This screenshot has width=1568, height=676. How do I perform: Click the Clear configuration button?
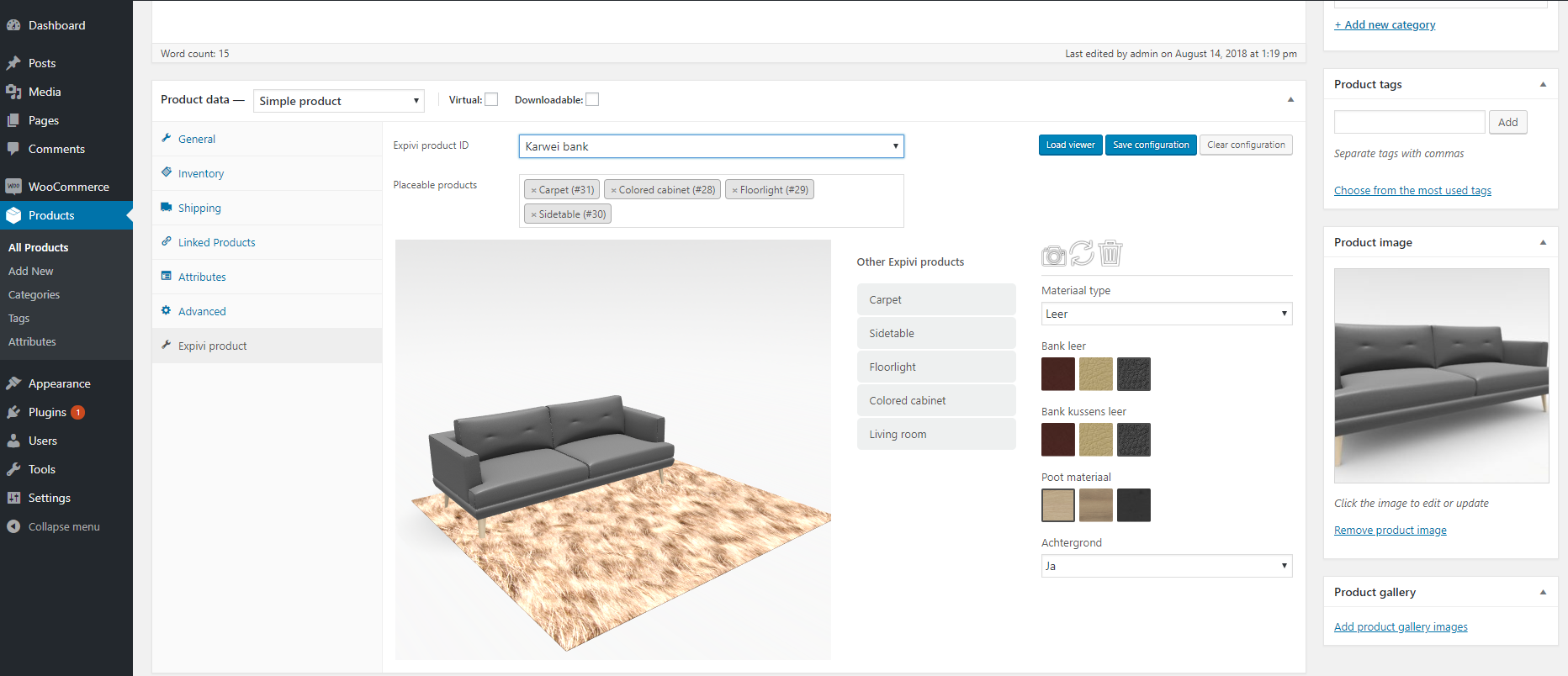pyautogui.click(x=1246, y=145)
